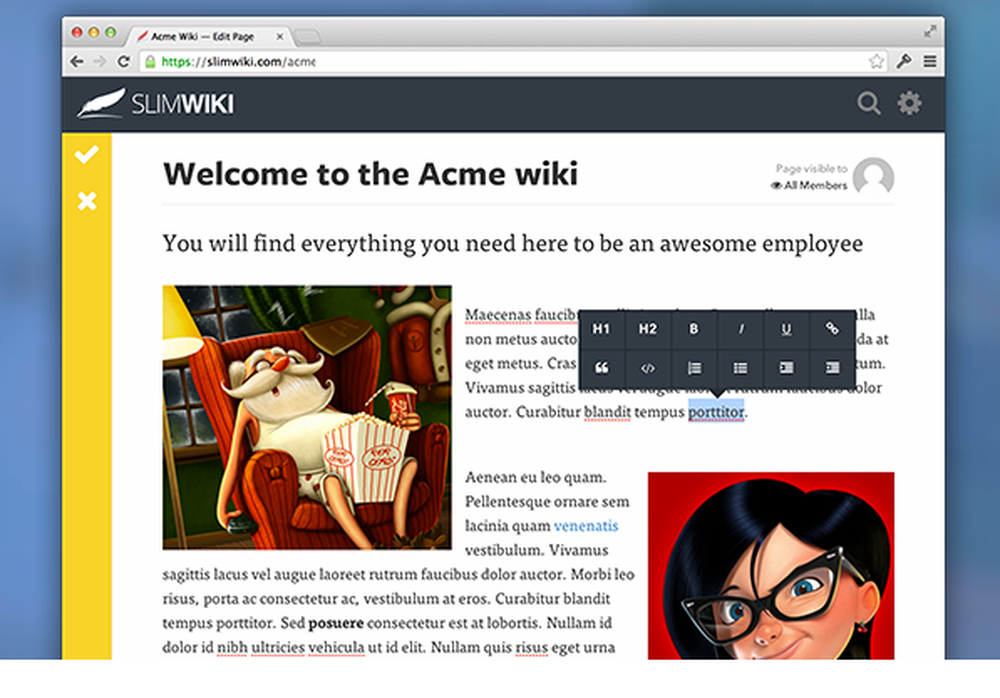Image resolution: width=1000 pixels, height=698 pixels.
Task: Go forward with the browser forward arrow
Action: (99, 61)
